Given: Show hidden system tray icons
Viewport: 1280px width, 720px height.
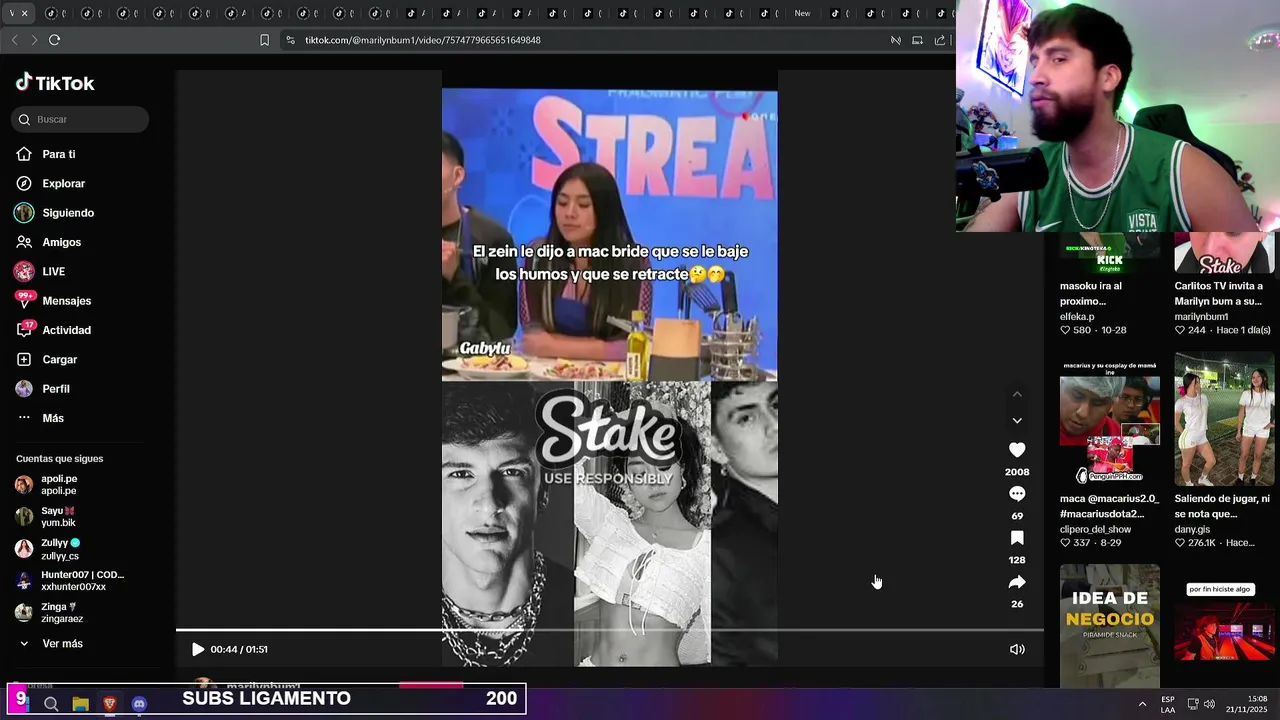Looking at the screenshot, I should (x=1142, y=704).
